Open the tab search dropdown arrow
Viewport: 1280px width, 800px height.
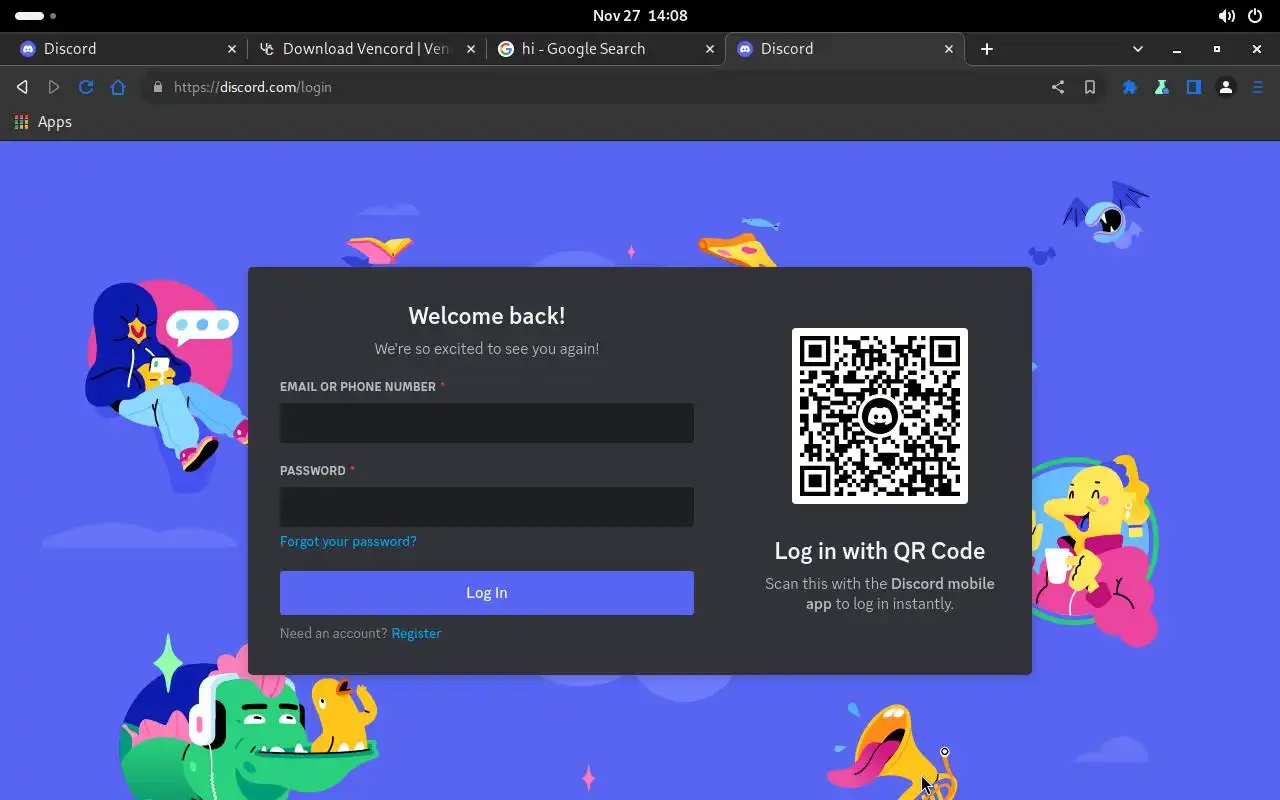[1137, 49]
